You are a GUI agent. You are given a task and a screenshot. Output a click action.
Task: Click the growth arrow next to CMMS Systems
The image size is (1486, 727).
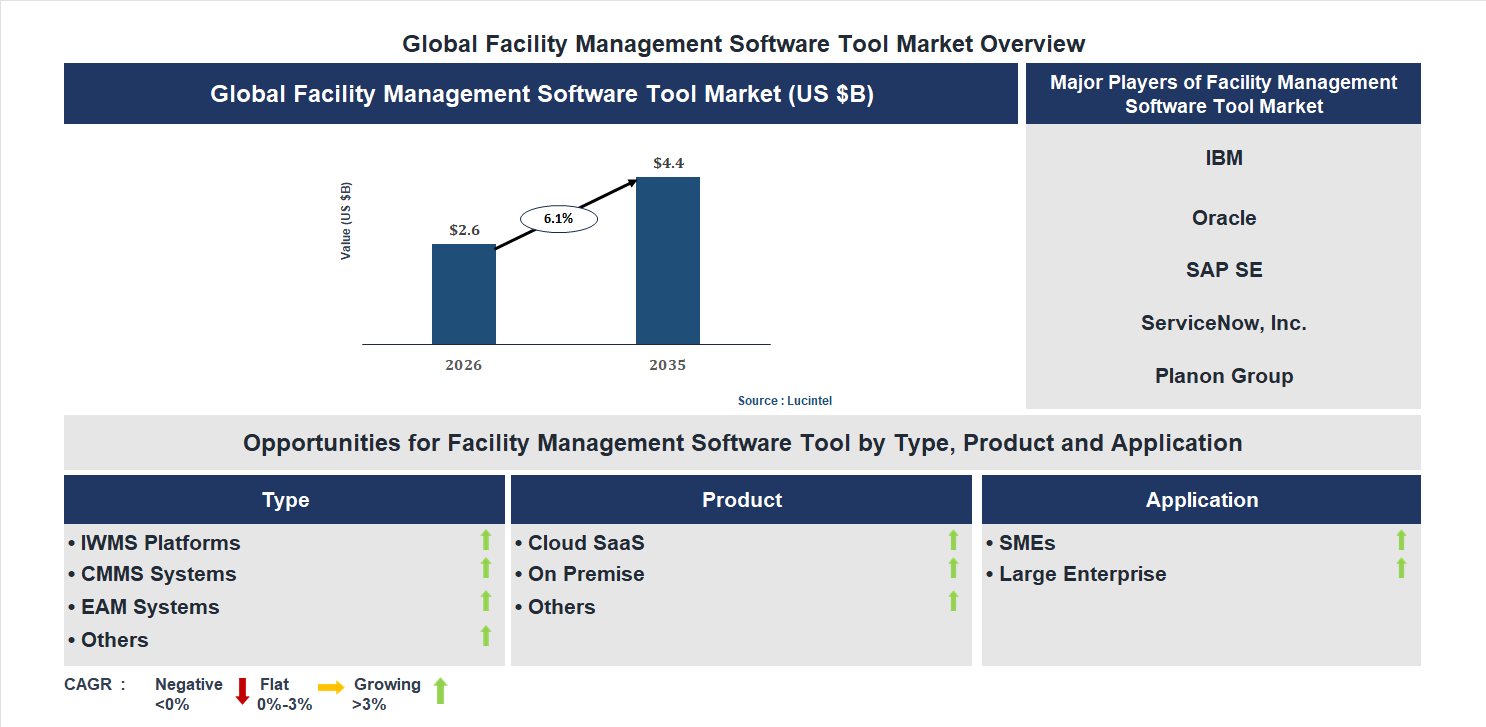[485, 569]
